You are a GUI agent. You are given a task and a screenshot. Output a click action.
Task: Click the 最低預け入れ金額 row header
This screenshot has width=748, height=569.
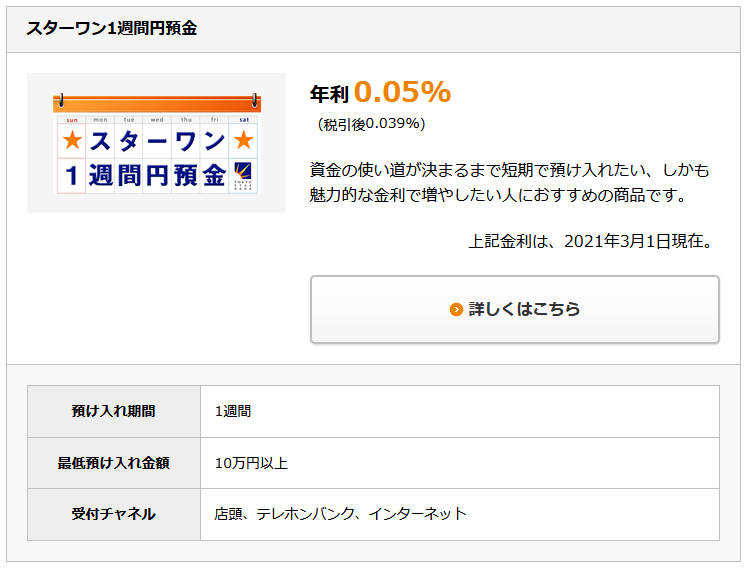(x=113, y=463)
